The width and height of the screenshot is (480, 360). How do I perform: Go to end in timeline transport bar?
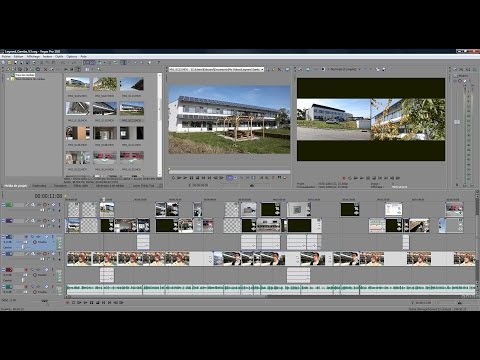109,302
